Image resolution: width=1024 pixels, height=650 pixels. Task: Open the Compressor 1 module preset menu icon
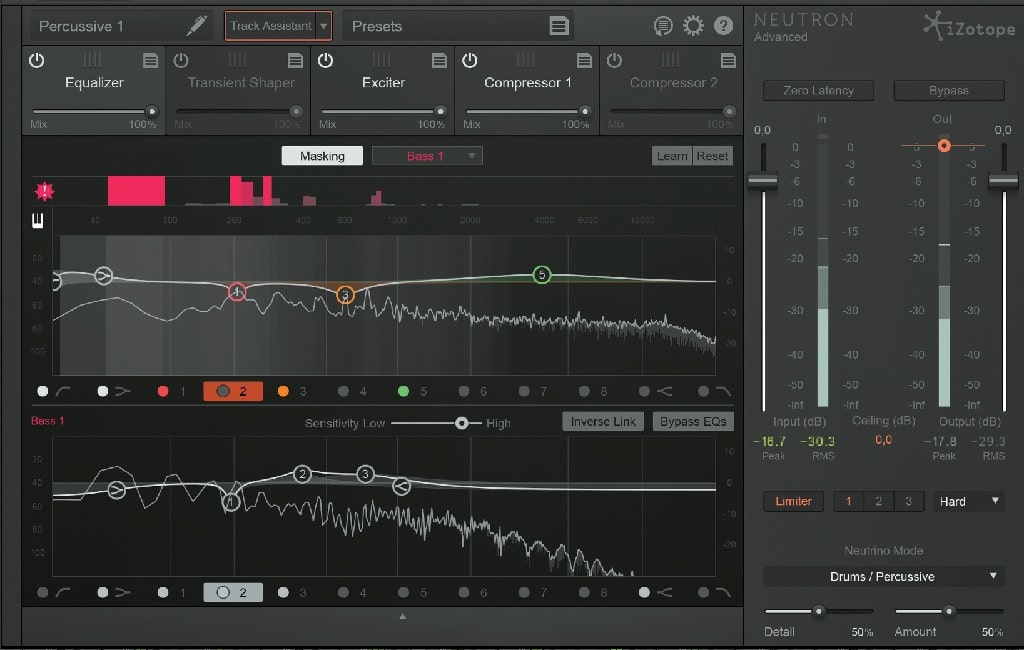tap(584, 61)
